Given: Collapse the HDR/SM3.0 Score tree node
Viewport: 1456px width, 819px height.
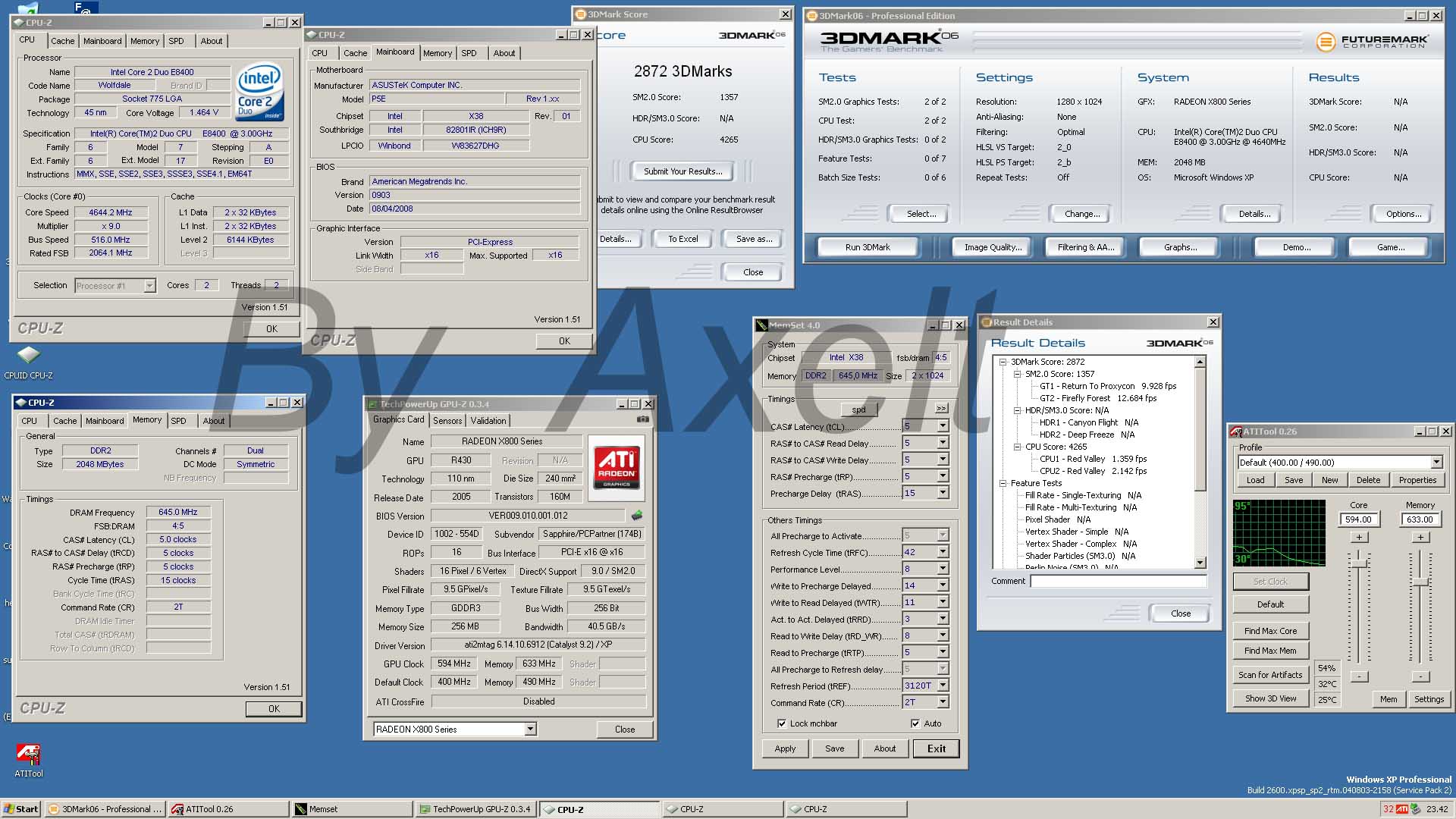Looking at the screenshot, I should (1017, 410).
